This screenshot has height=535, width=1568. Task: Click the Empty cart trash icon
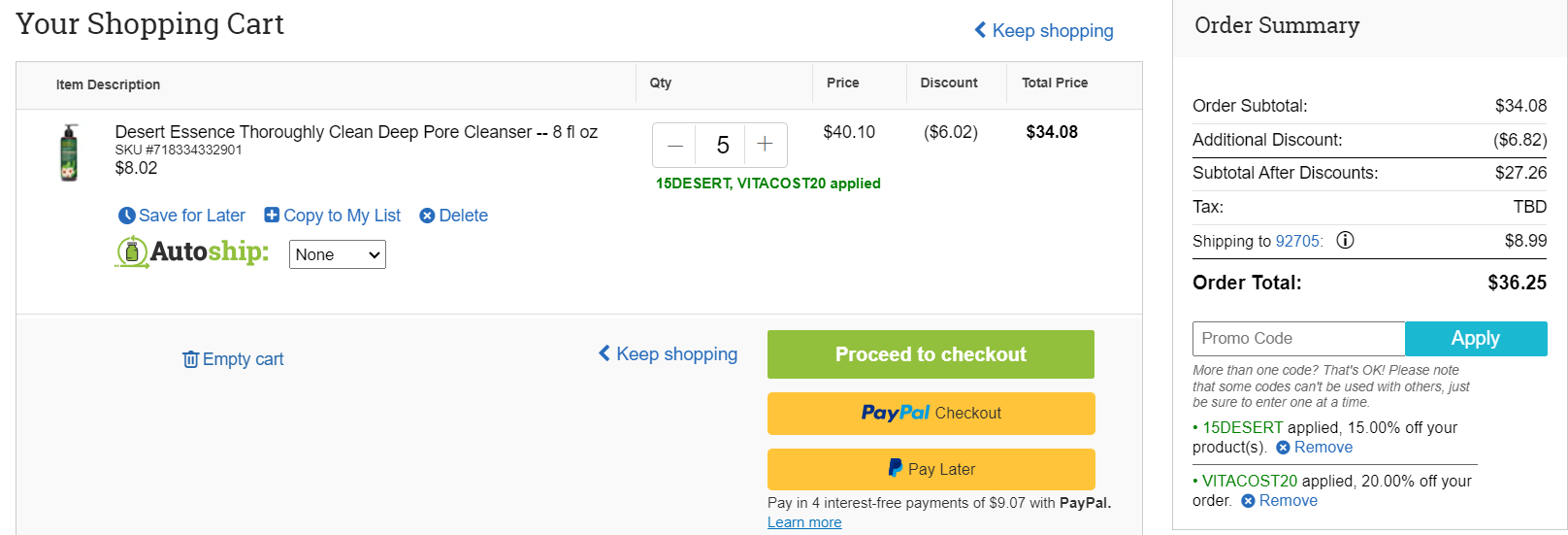tap(190, 359)
